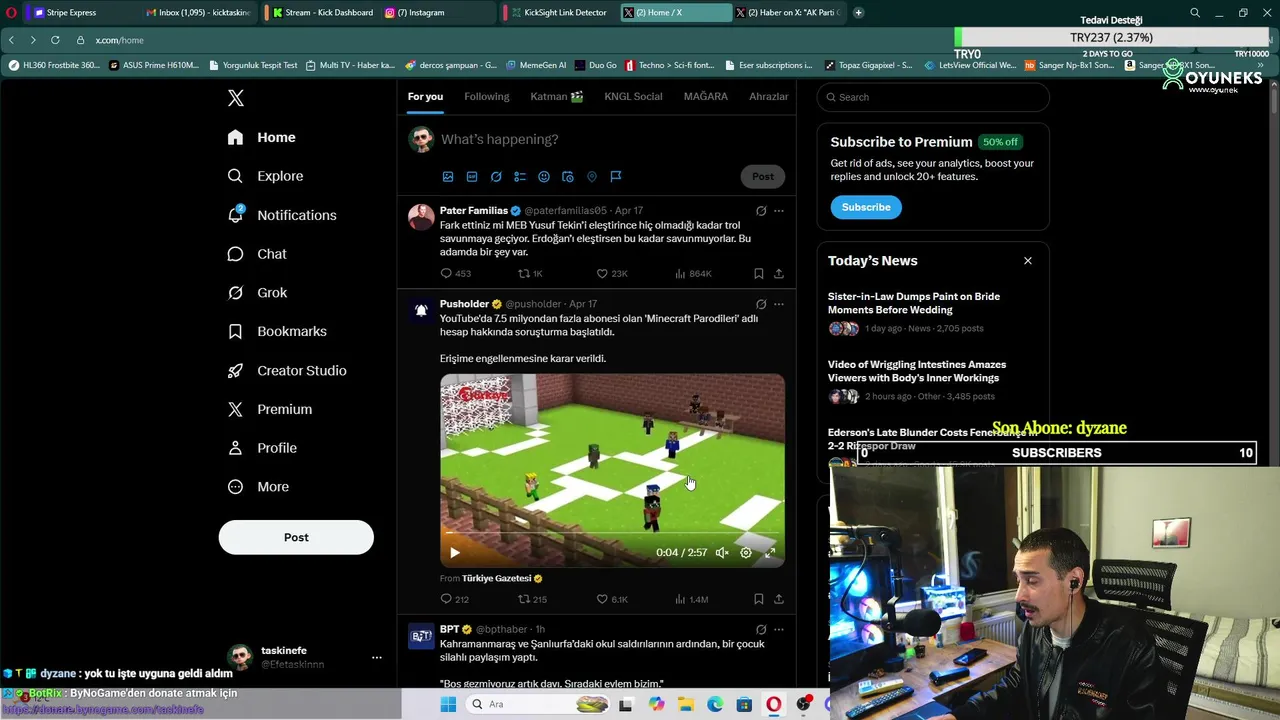The width and height of the screenshot is (1280, 720).
Task: Open the Windows Start menu
Action: [448, 704]
